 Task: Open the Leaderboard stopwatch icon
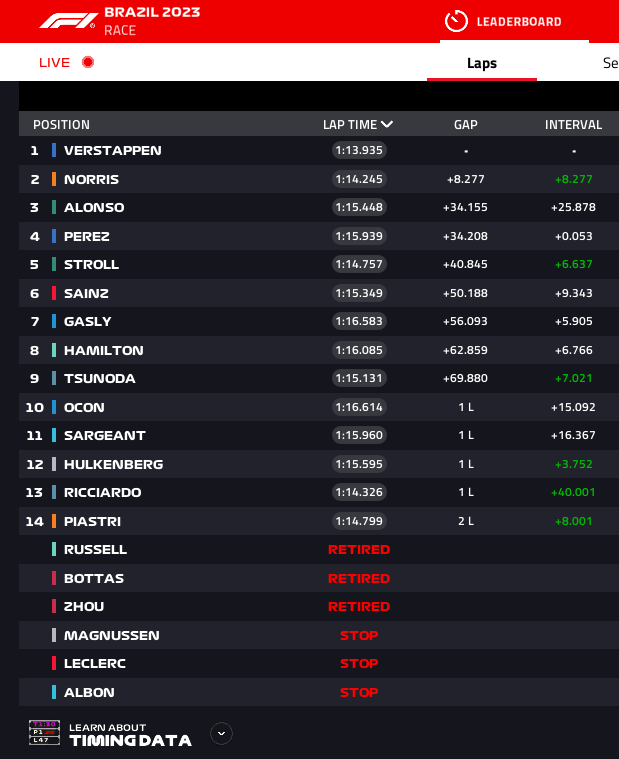click(x=456, y=21)
